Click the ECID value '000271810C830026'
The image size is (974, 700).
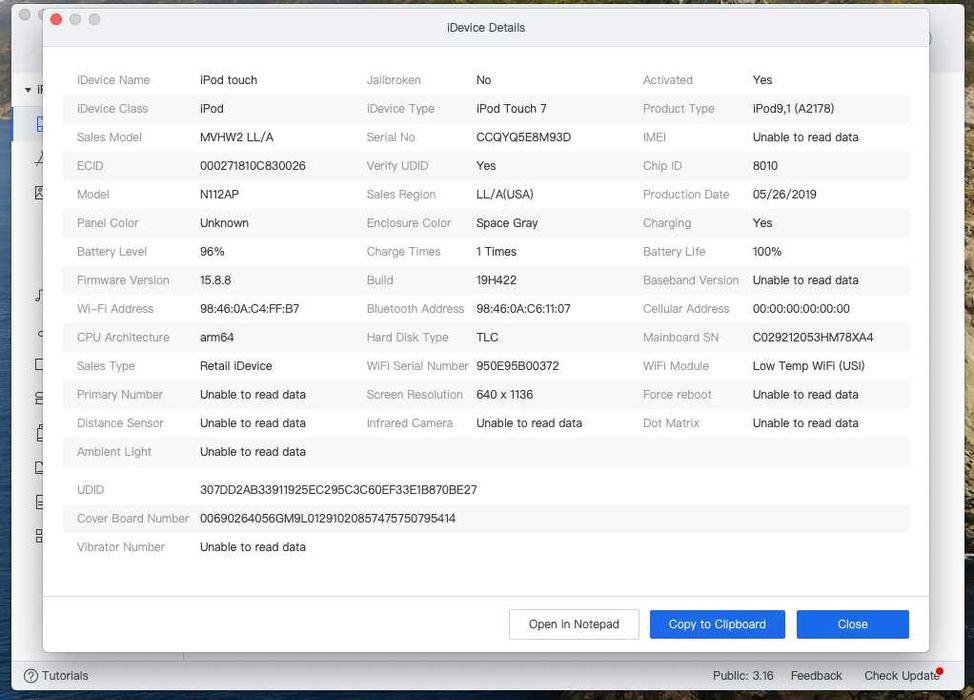pos(253,166)
